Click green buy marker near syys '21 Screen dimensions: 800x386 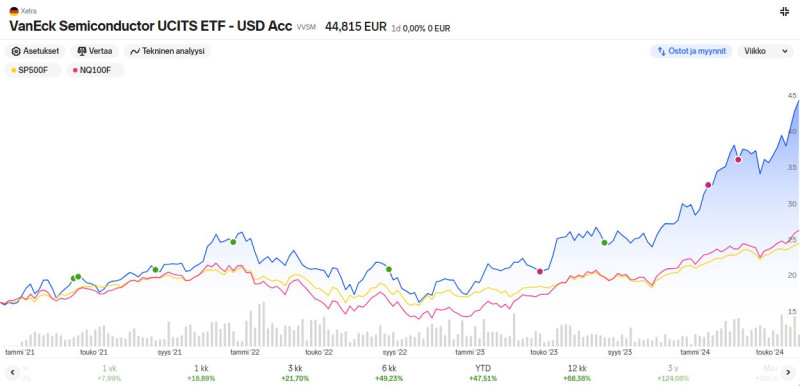(156, 270)
